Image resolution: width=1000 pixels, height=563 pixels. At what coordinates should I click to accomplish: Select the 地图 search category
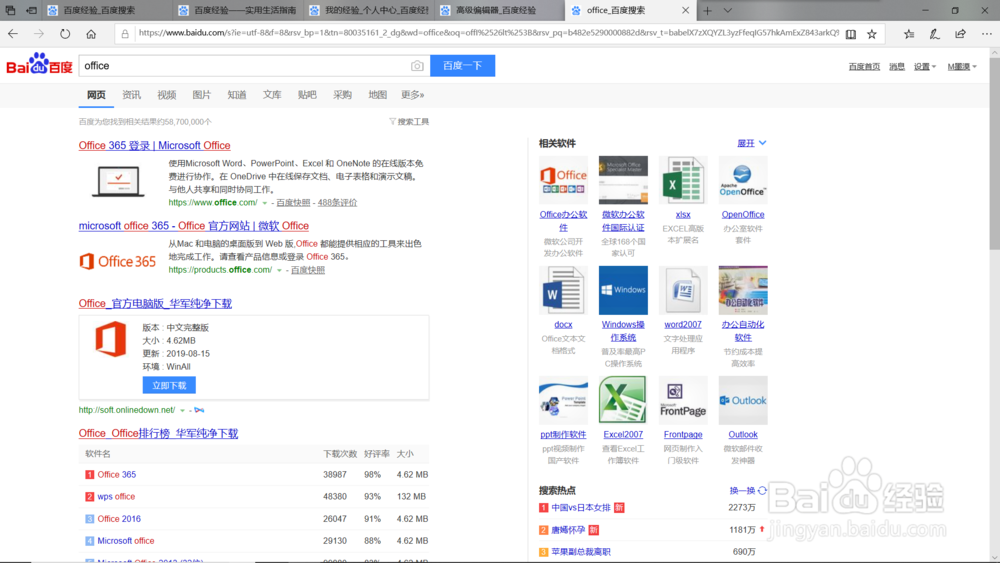[x=378, y=94]
